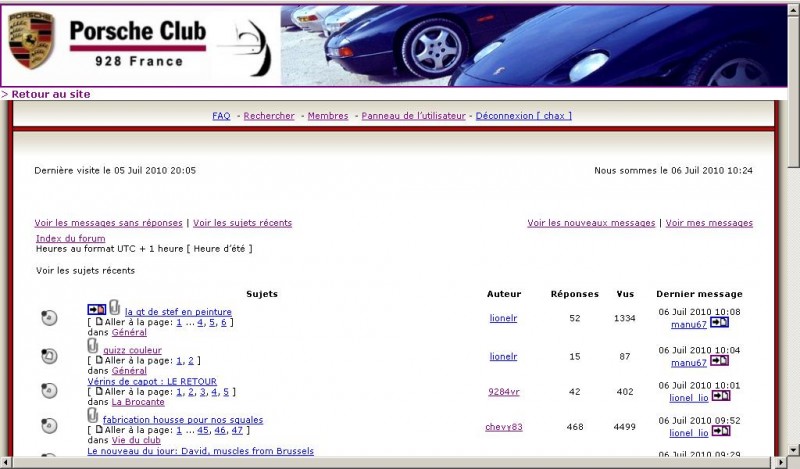View latest post icon next to manu67 at 10:04
Image resolution: width=800 pixels, height=469 pixels.
click(719, 361)
